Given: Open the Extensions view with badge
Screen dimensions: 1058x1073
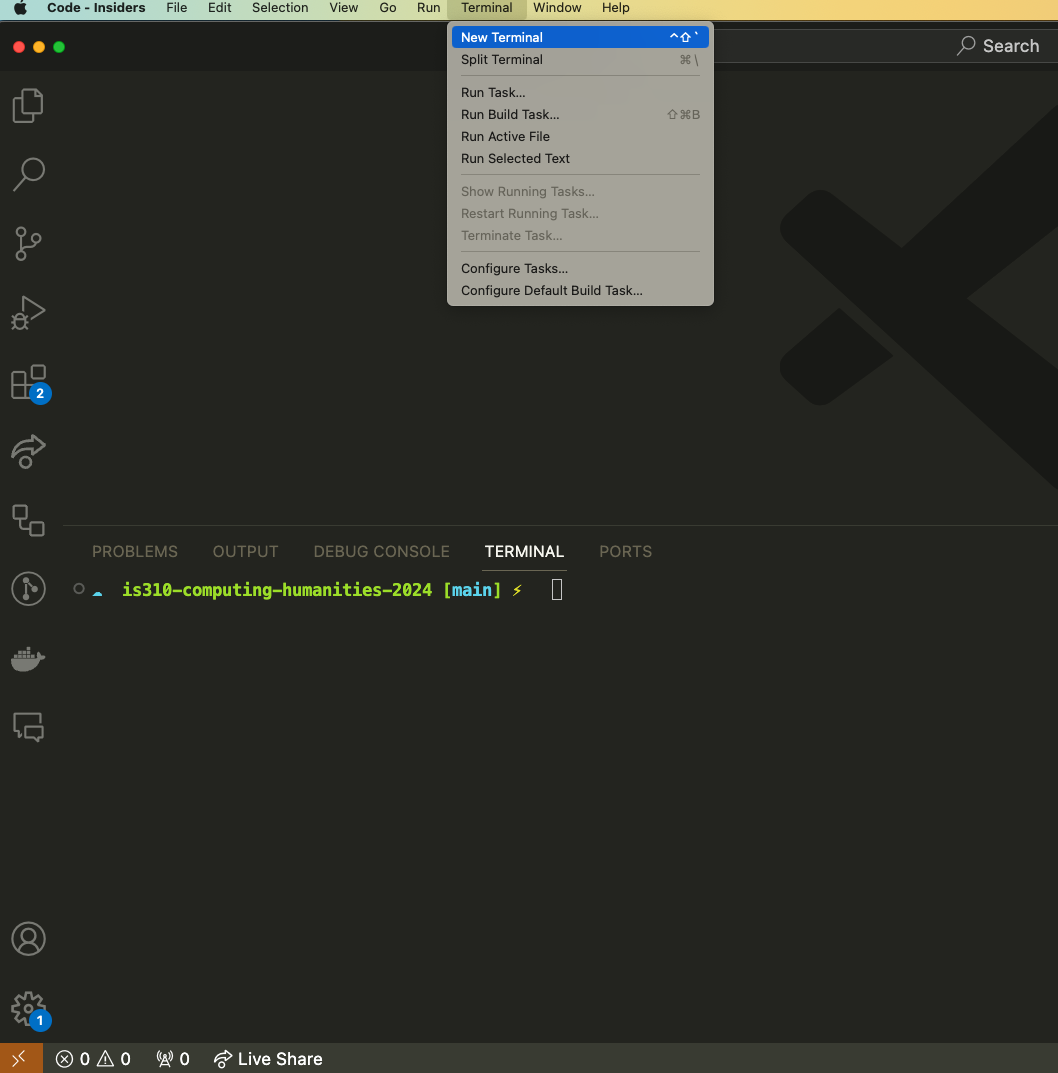Looking at the screenshot, I should (28, 382).
